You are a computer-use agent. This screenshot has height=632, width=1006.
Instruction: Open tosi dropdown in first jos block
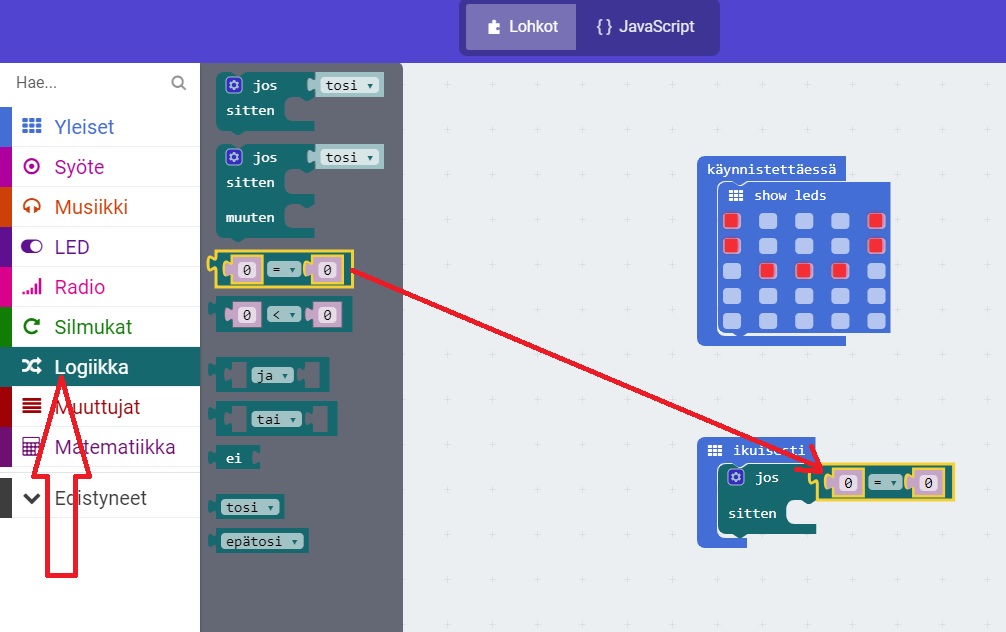tap(348, 86)
